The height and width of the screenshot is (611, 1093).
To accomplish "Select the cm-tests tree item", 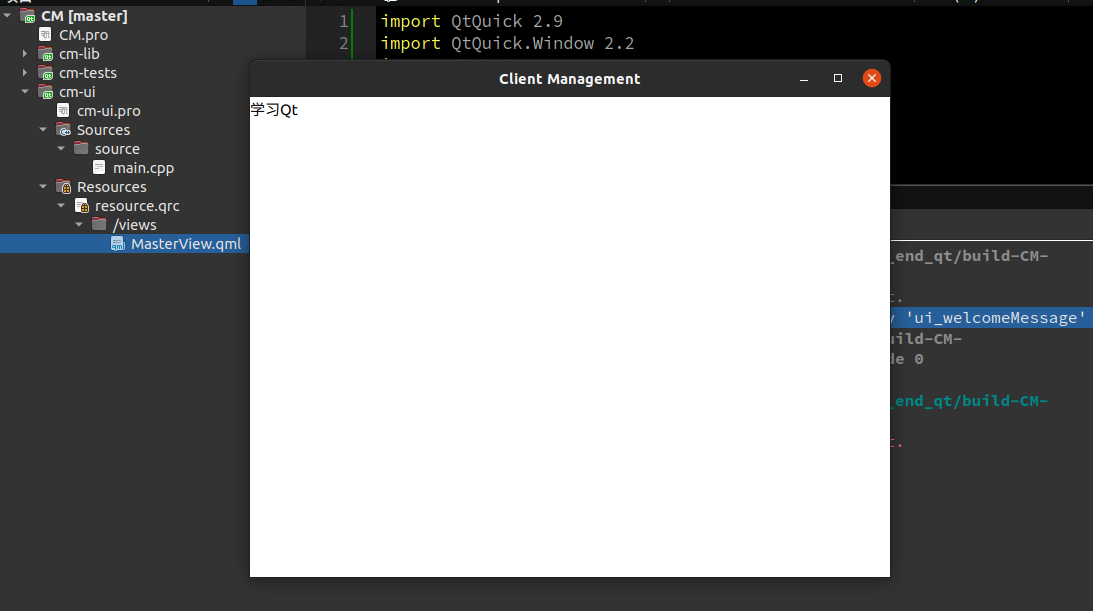I will pos(88,72).
